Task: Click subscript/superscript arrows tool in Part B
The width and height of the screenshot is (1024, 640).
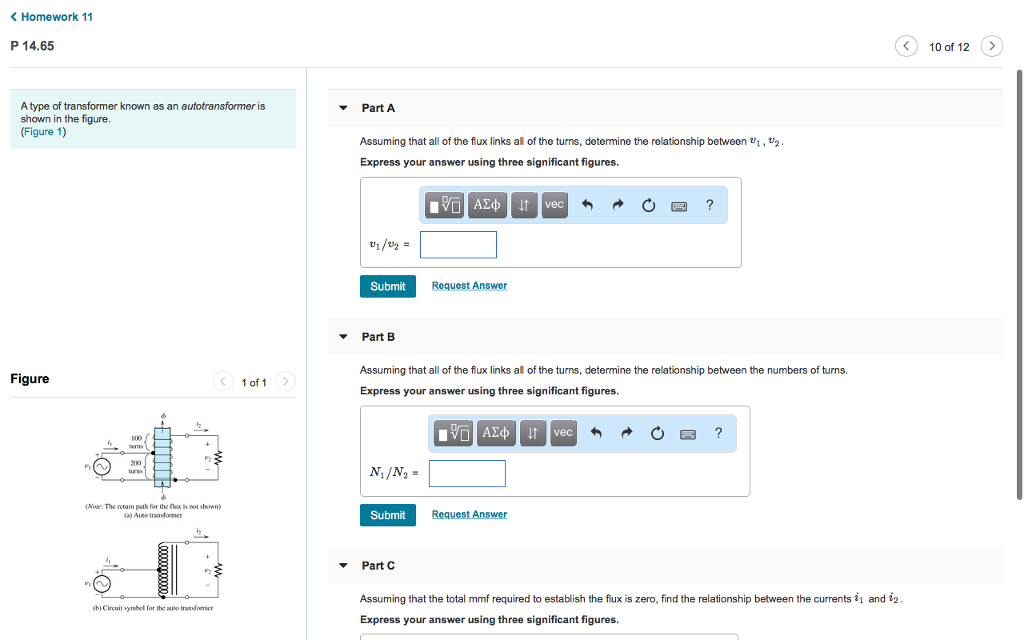Action: tap(533, 433)
